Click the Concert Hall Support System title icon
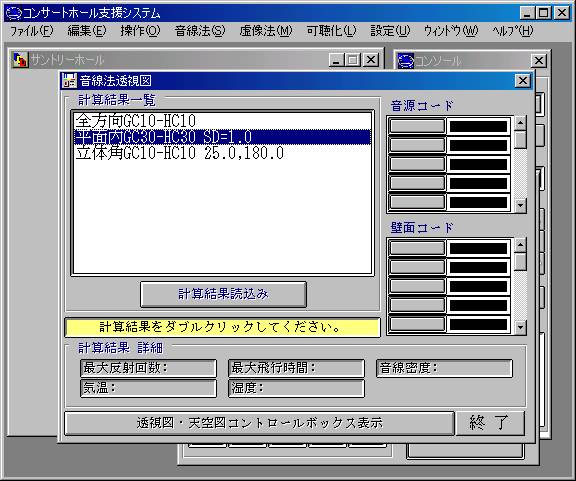This screenshot has width=576, height=481. (13, 13)
